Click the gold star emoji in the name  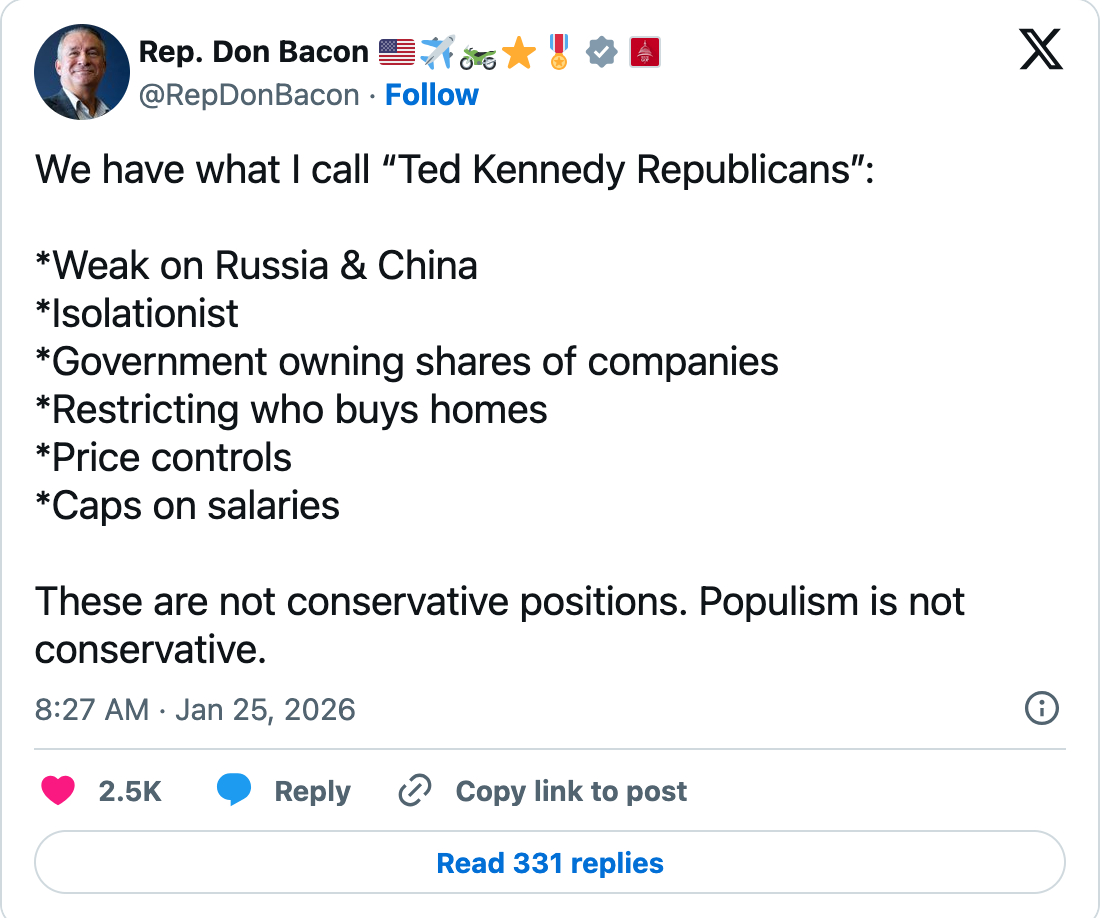[x=519, y=52]
